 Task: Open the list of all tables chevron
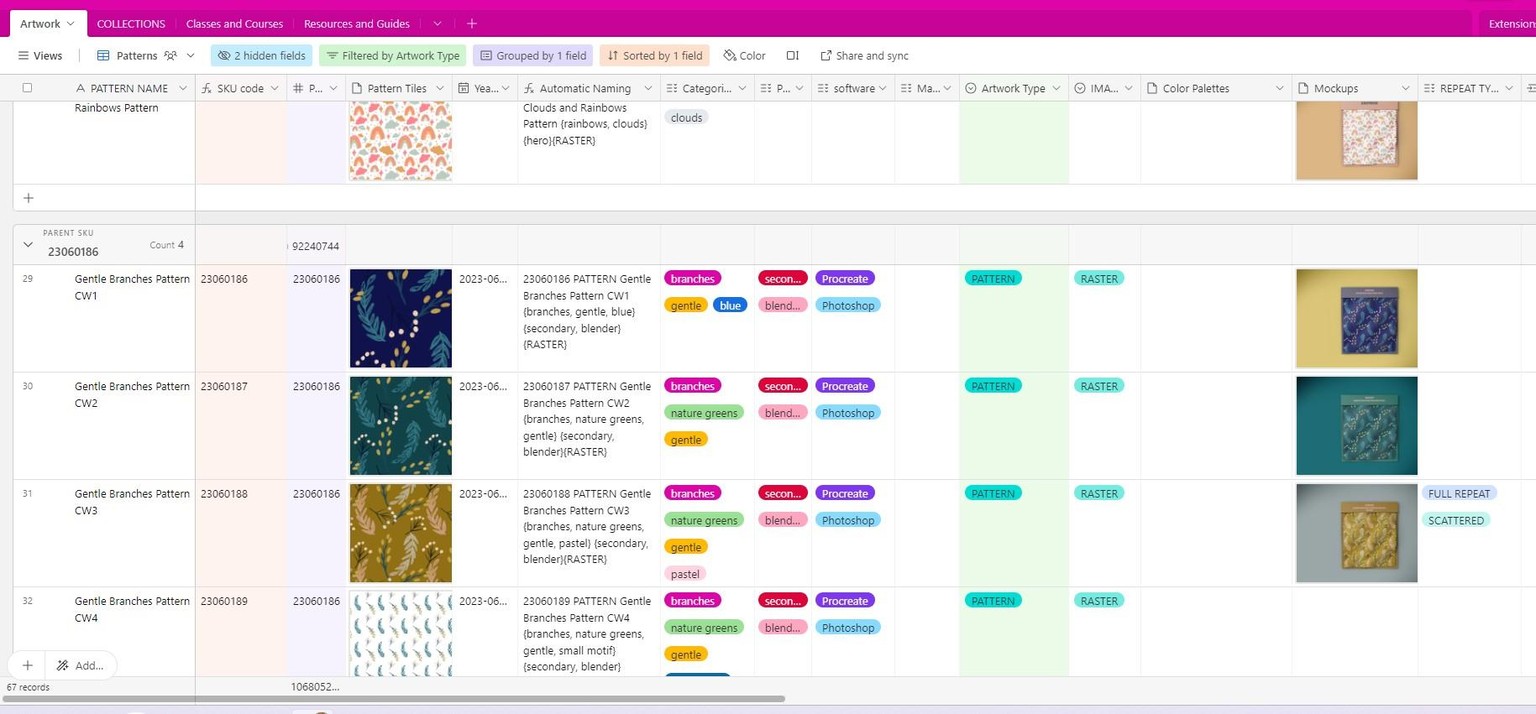coord(438,23)
